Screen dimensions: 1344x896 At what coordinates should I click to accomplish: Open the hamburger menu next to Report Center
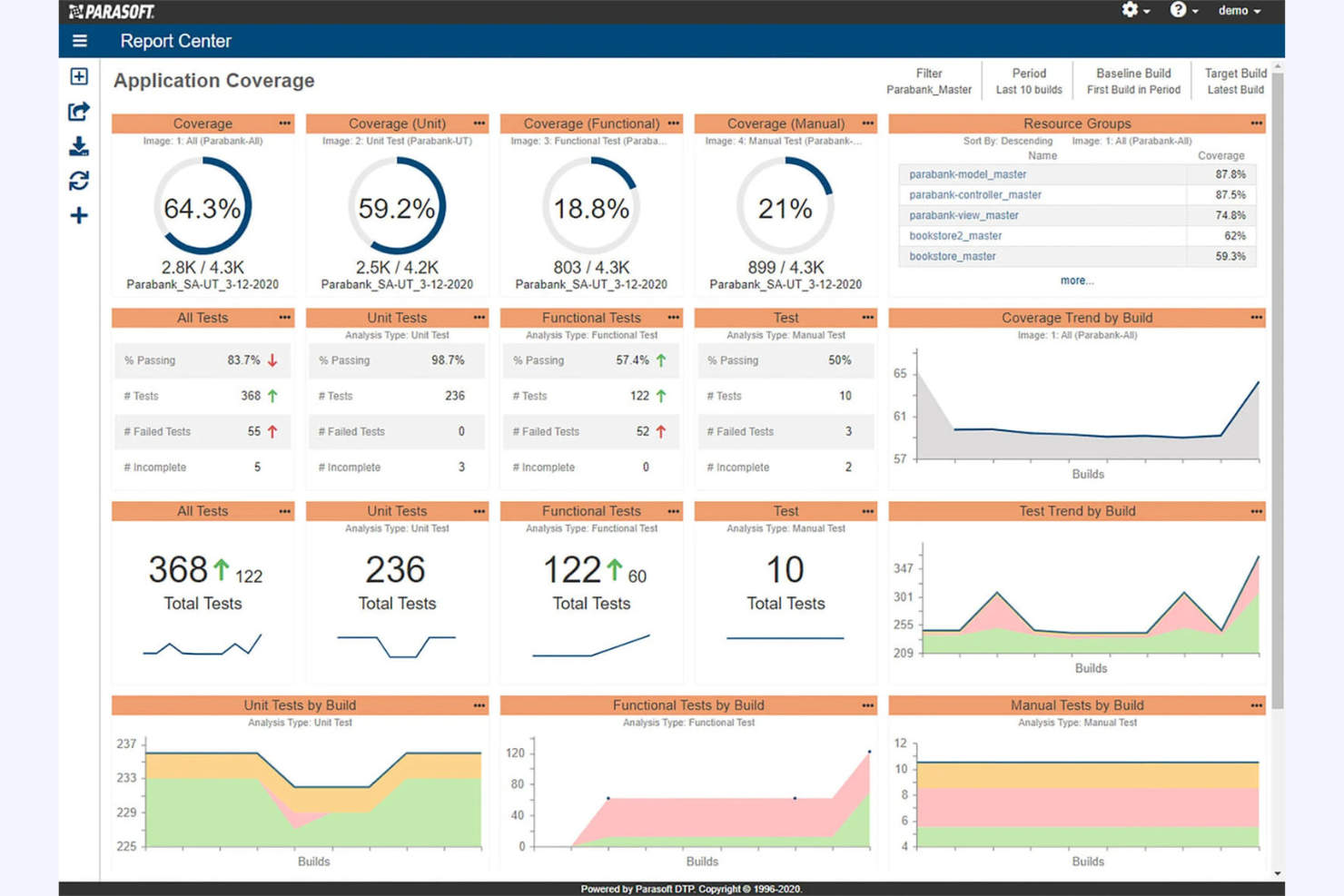[x=79, y=41]
